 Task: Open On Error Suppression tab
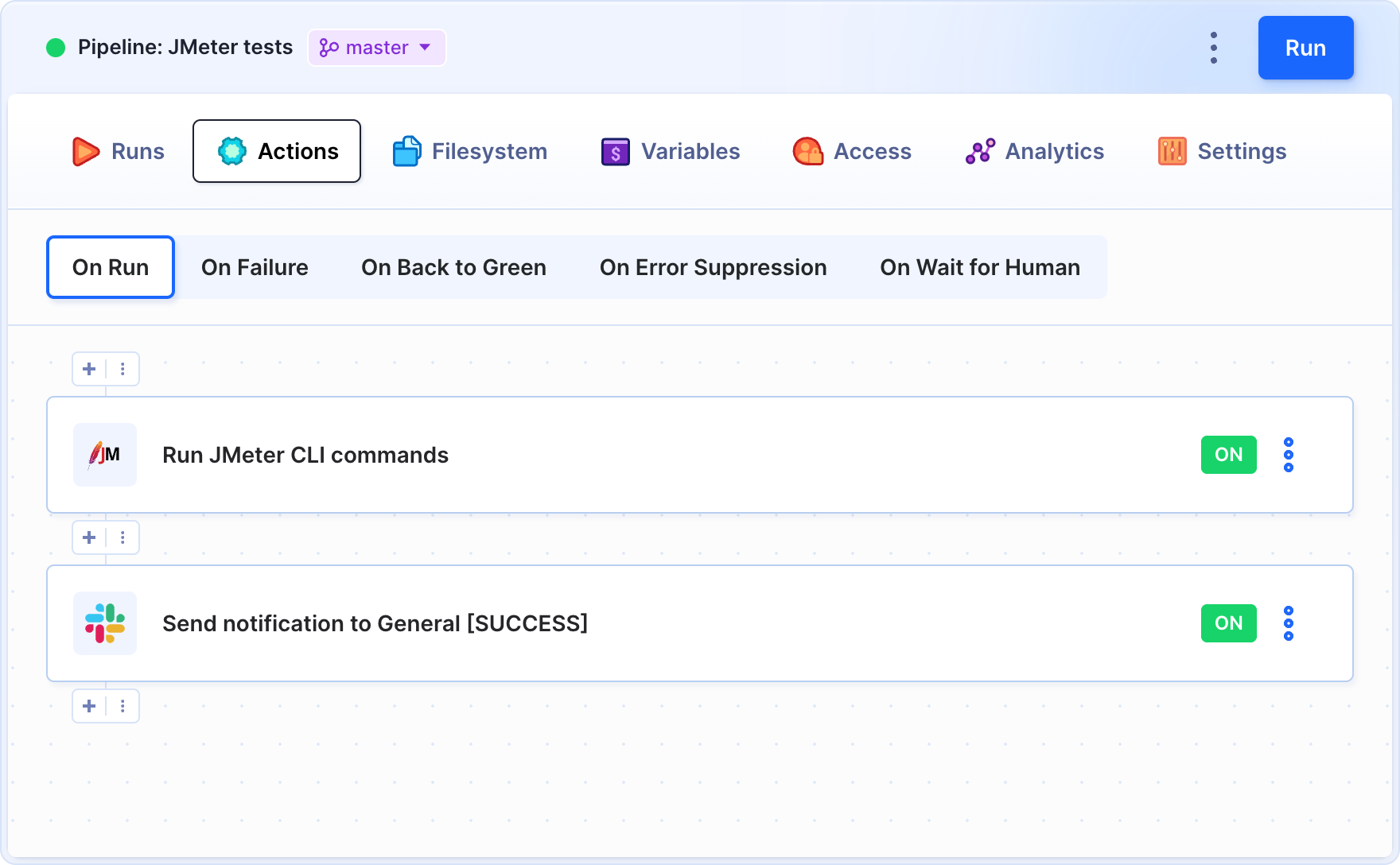tap(713, 267)
